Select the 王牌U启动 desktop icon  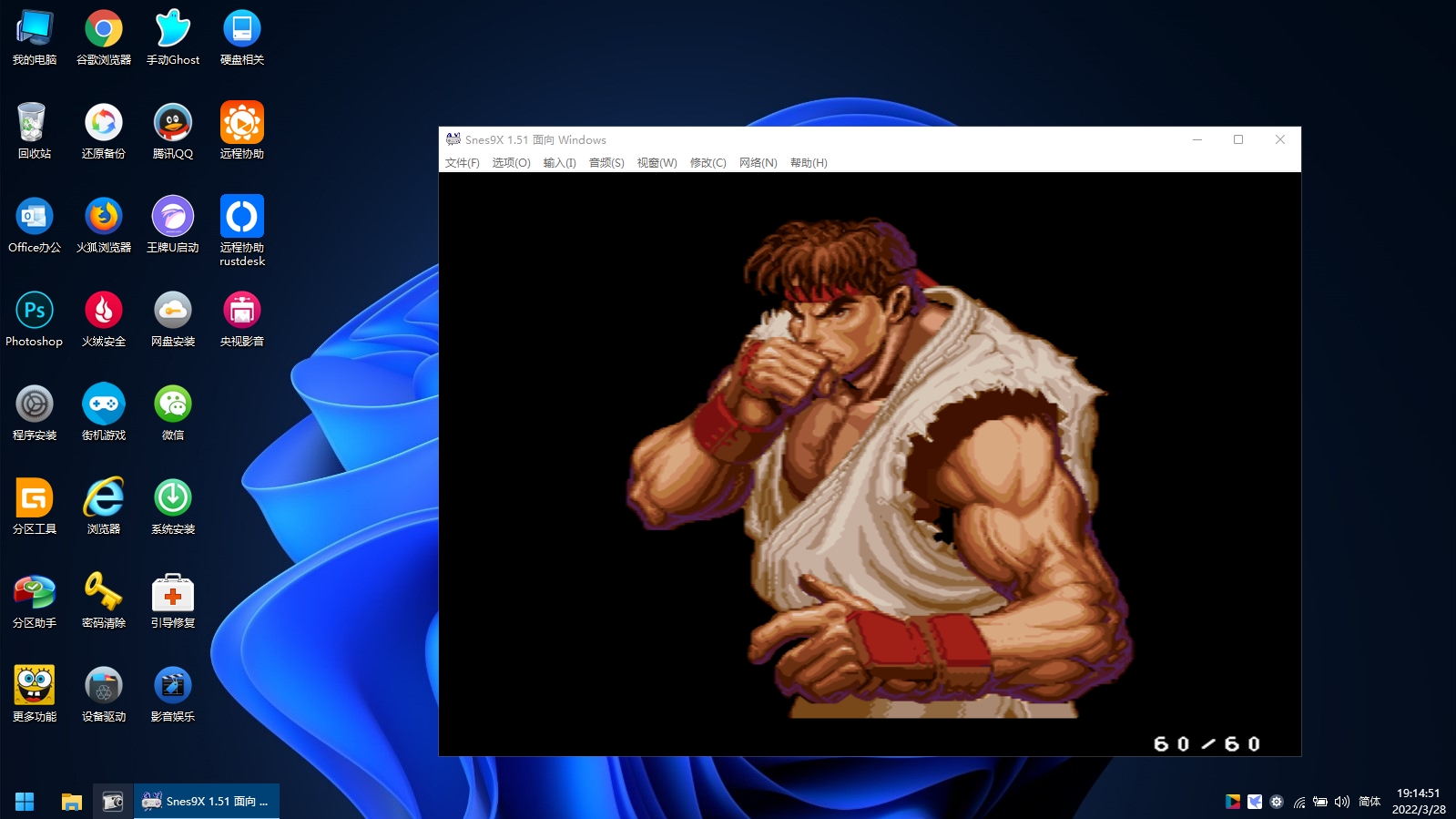pyautogui.click(x=173, y=226)
